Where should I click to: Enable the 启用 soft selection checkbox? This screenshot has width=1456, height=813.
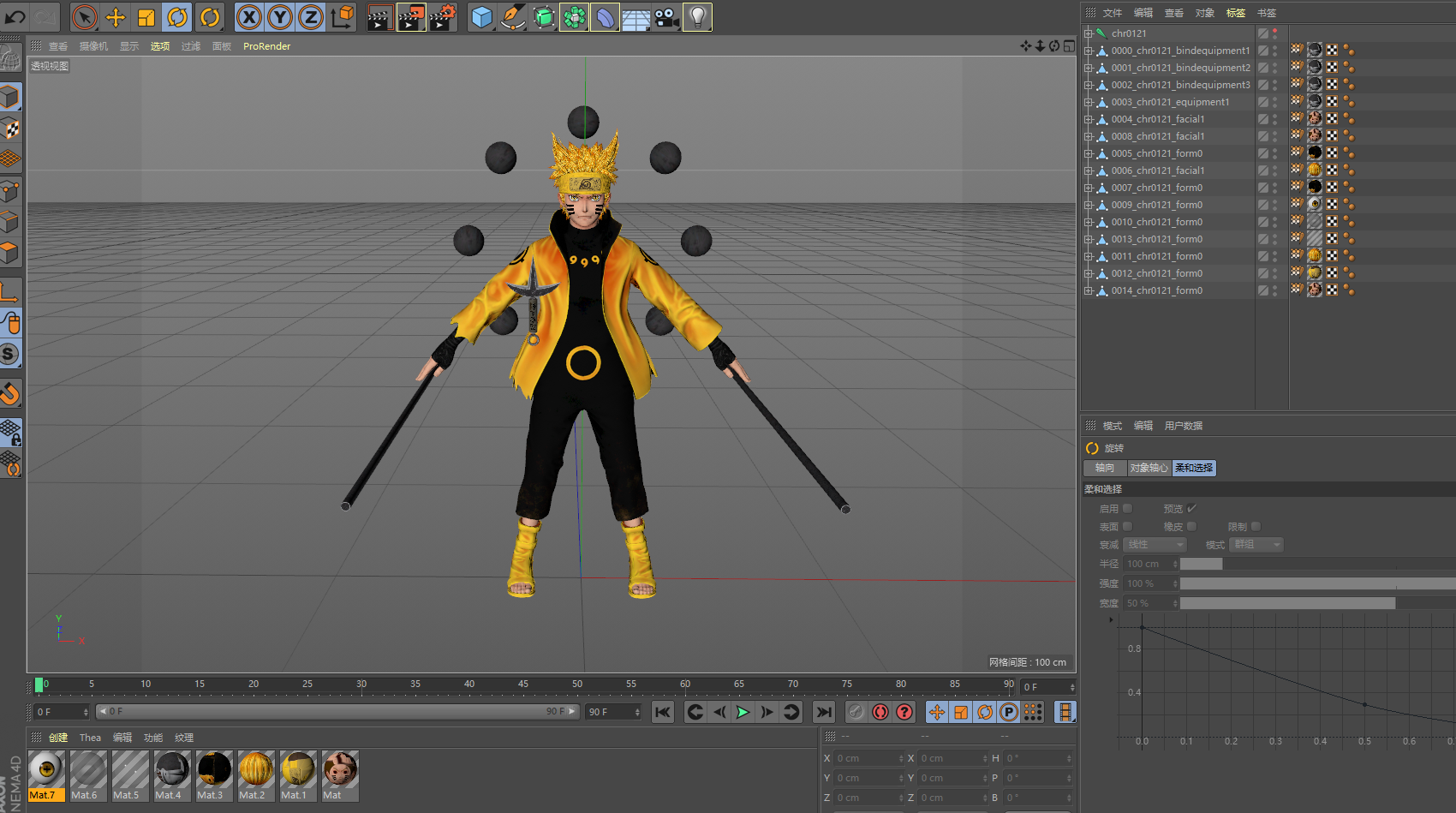(1127, 509)
